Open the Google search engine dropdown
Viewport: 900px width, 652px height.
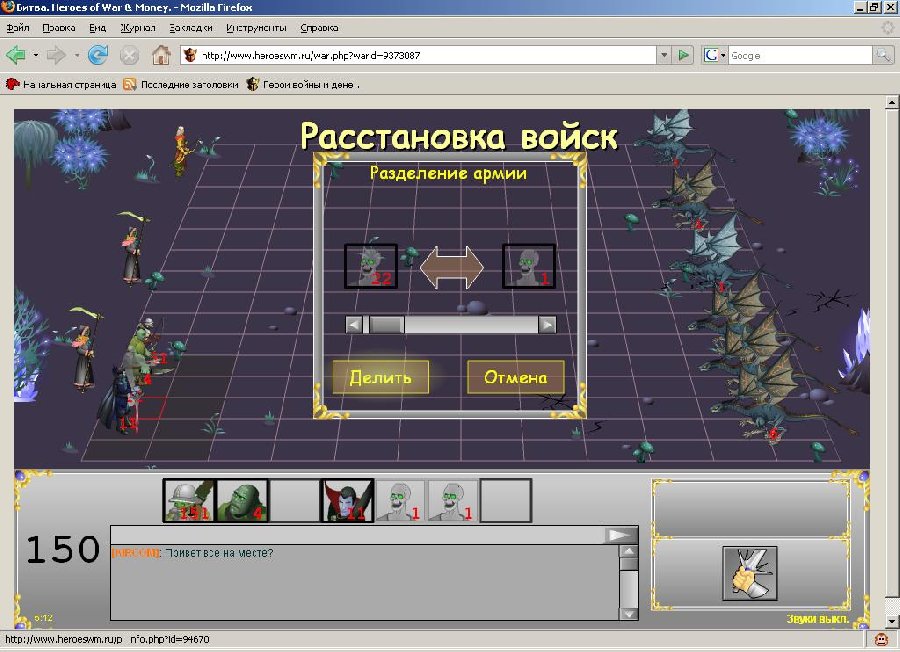pyautogui.click(x=715, y=55)
